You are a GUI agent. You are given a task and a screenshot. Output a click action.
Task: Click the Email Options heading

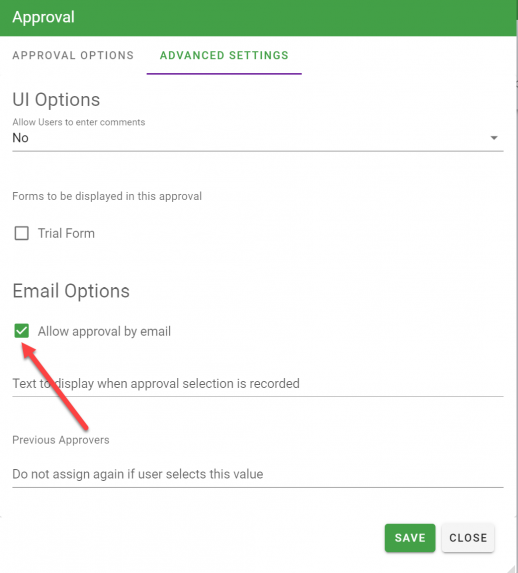(x=71, y=291)
